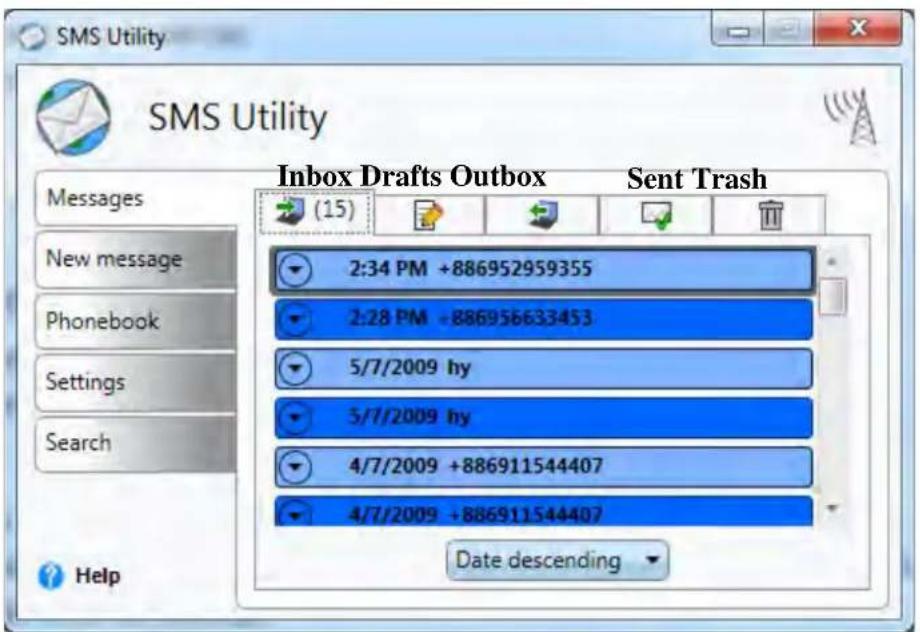Close the SMS Utility window

(x=857, y=29)
